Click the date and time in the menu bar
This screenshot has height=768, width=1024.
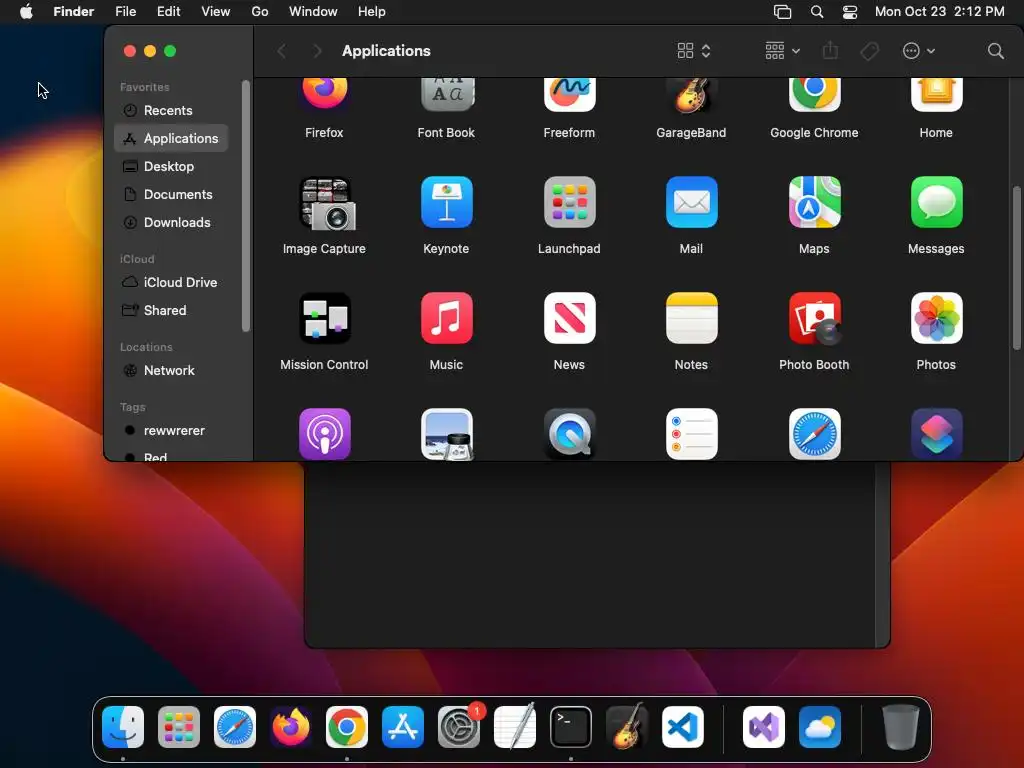[x=940, y=12]
